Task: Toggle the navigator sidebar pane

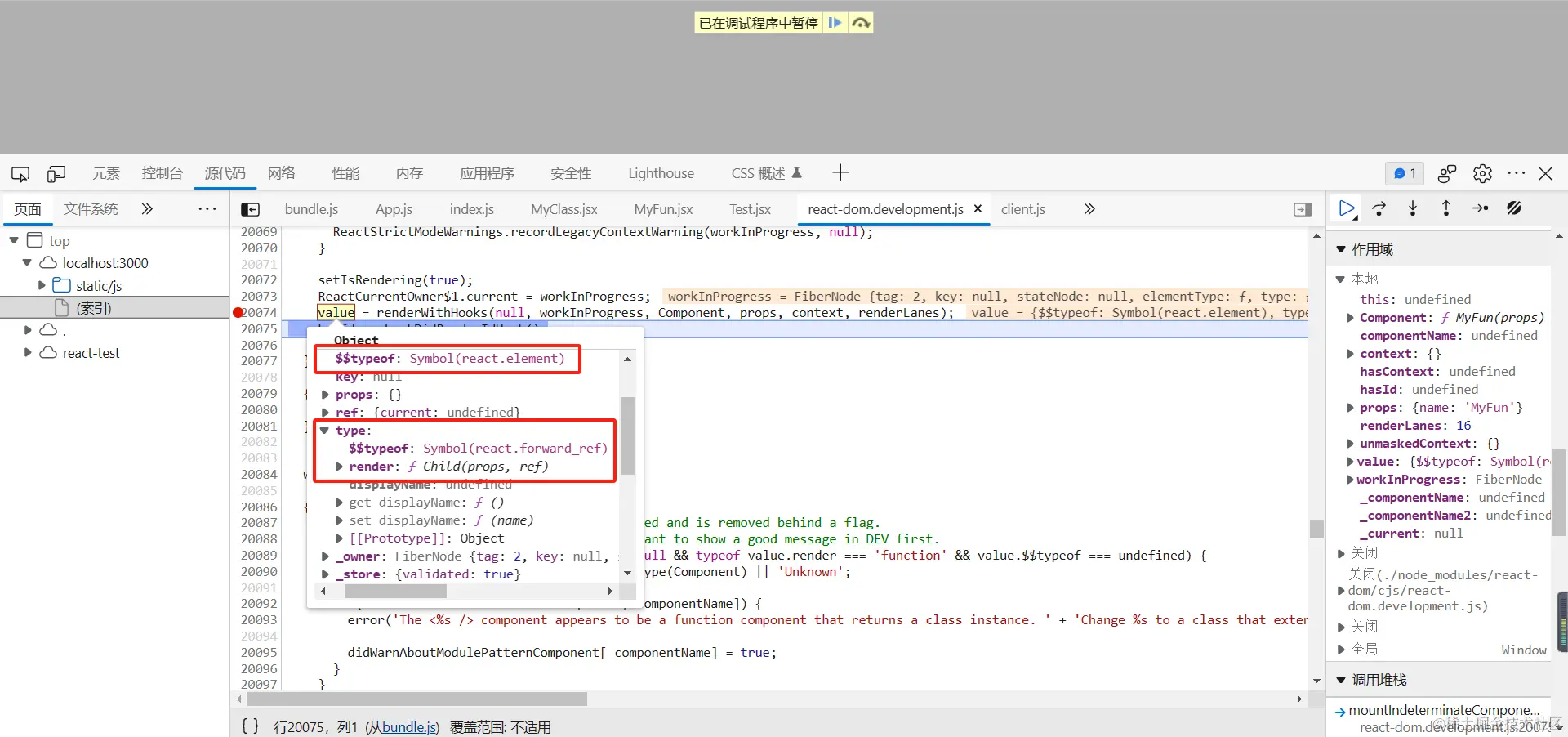Action: click(x=251, y=209)
